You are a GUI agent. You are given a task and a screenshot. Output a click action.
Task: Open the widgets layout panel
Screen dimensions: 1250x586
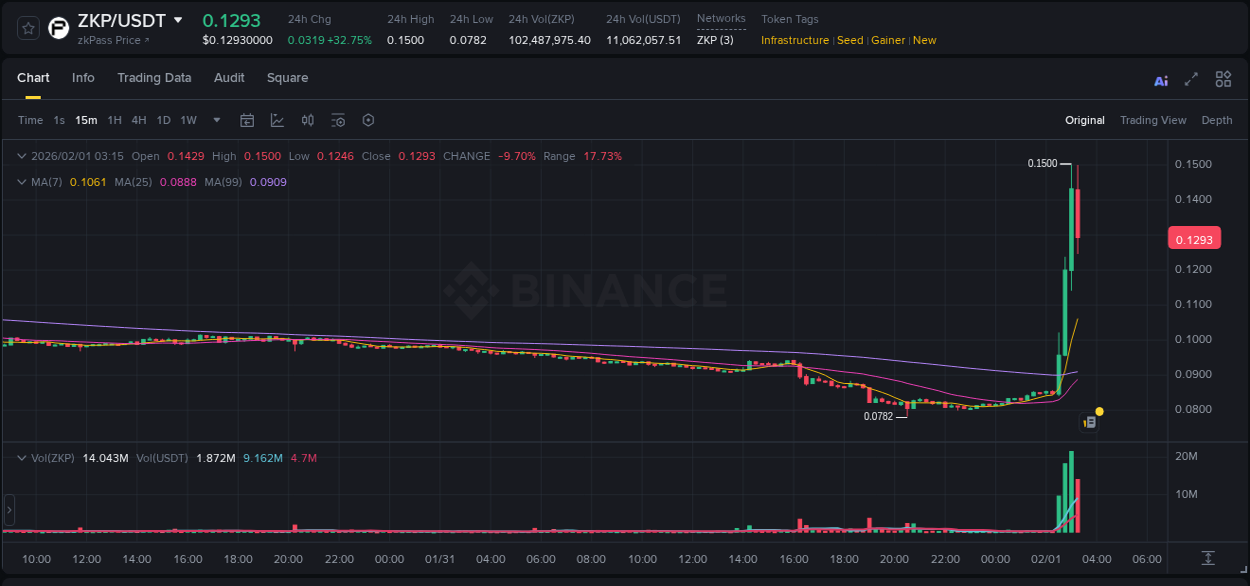click(x=1223, y=78)
